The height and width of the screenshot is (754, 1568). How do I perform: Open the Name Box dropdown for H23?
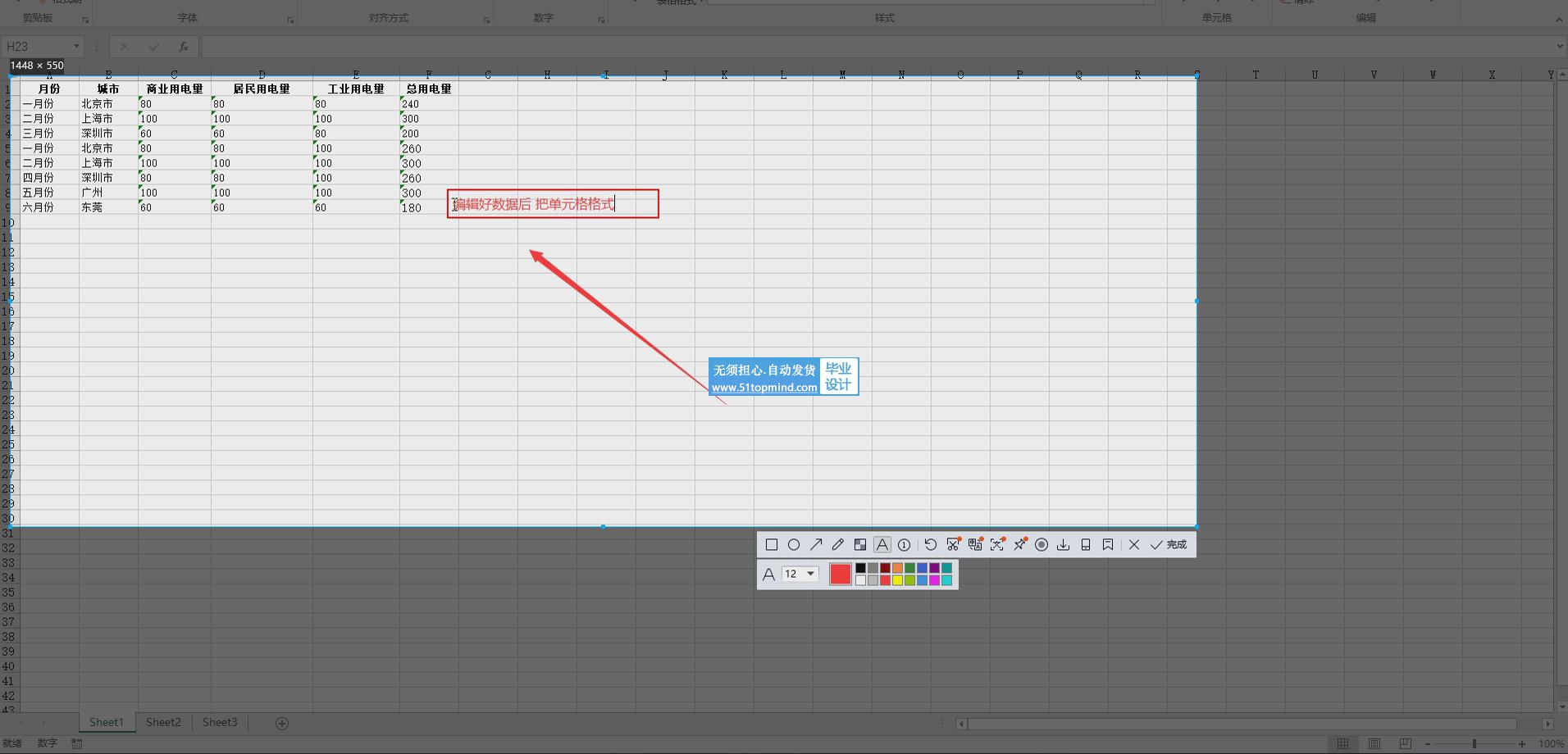point(76,47)
